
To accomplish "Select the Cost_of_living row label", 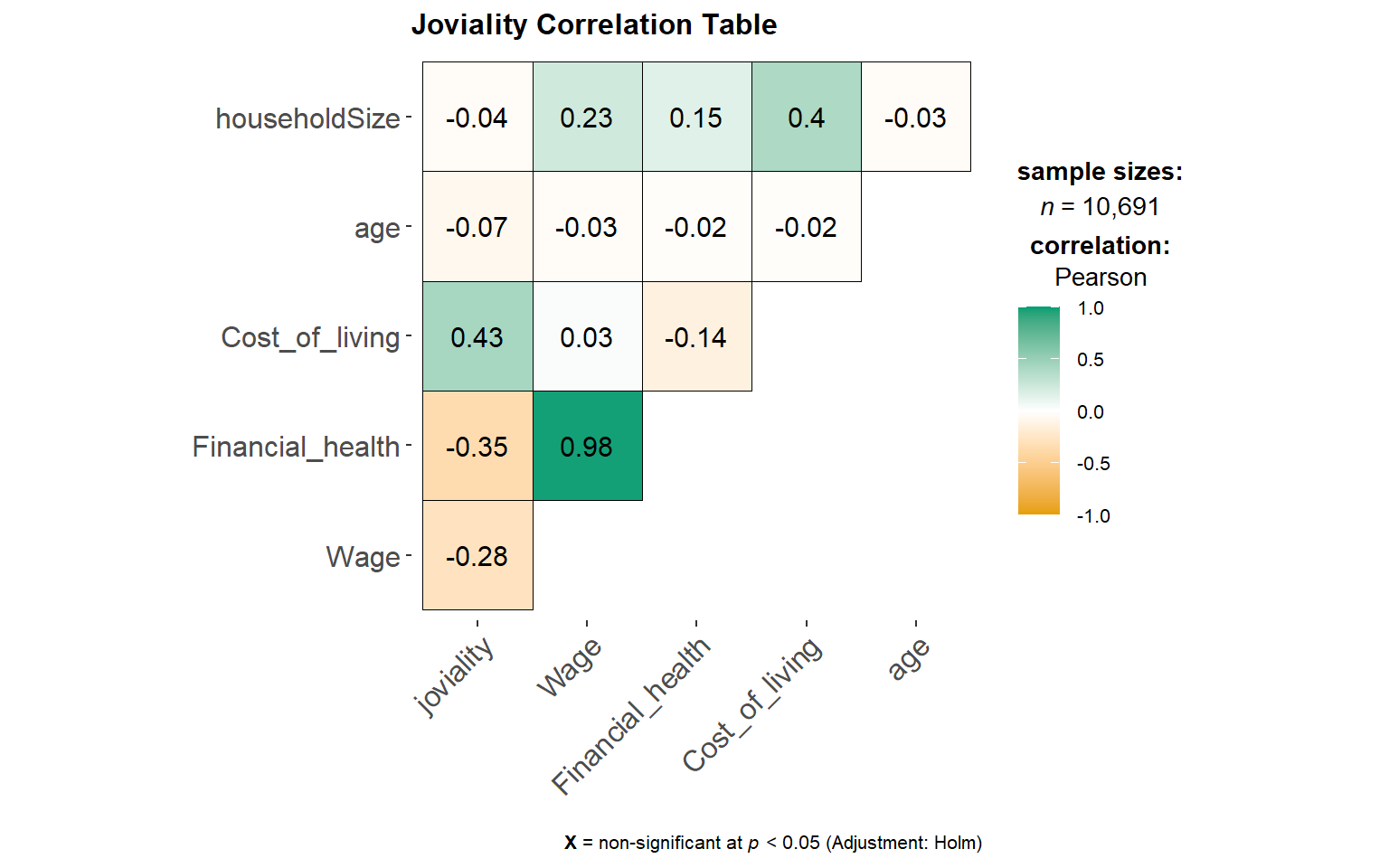I will 310,337.
